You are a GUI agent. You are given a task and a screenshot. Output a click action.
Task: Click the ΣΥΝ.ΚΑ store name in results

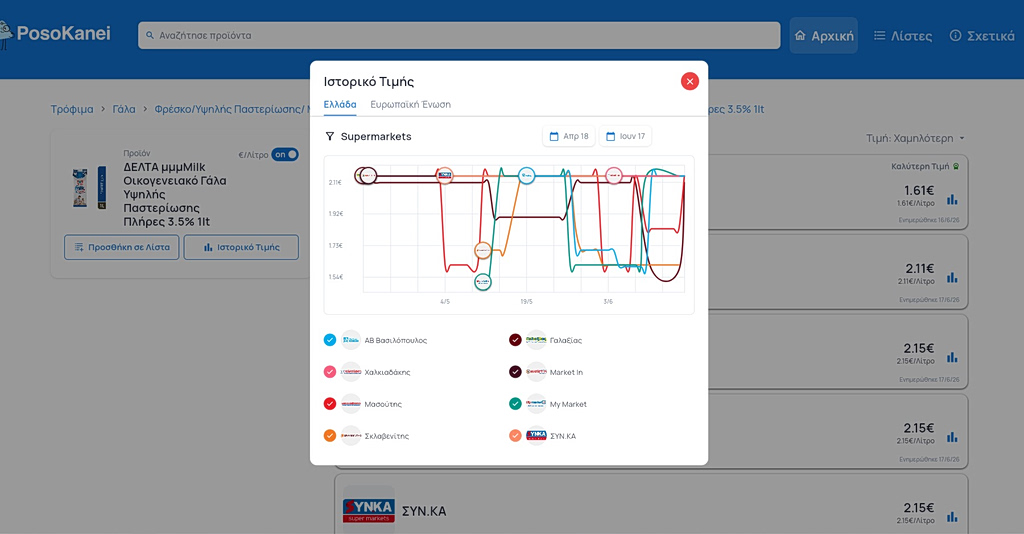click(x=424, y=511)
